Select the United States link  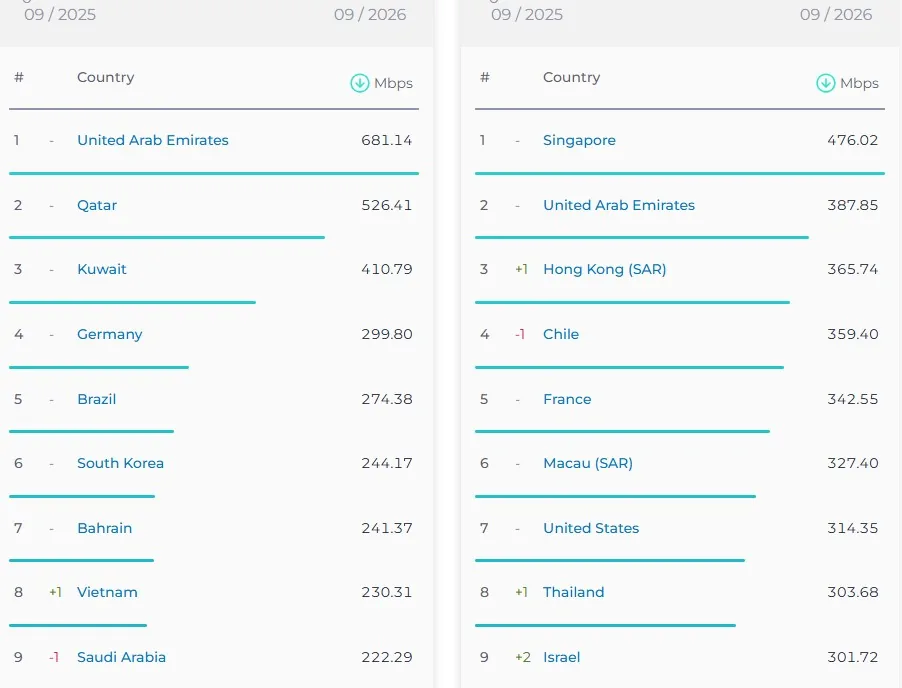(x=591, y=528)
